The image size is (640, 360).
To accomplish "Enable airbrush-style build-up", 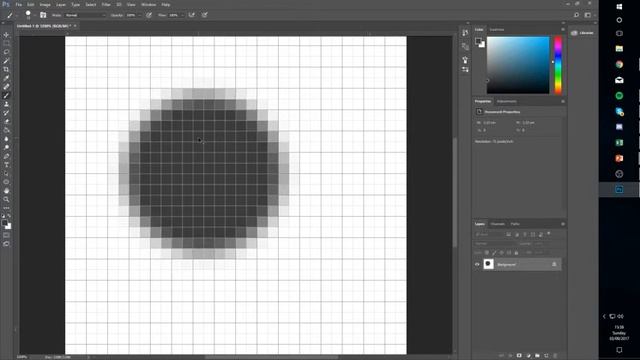I will [x=191, y=15].
